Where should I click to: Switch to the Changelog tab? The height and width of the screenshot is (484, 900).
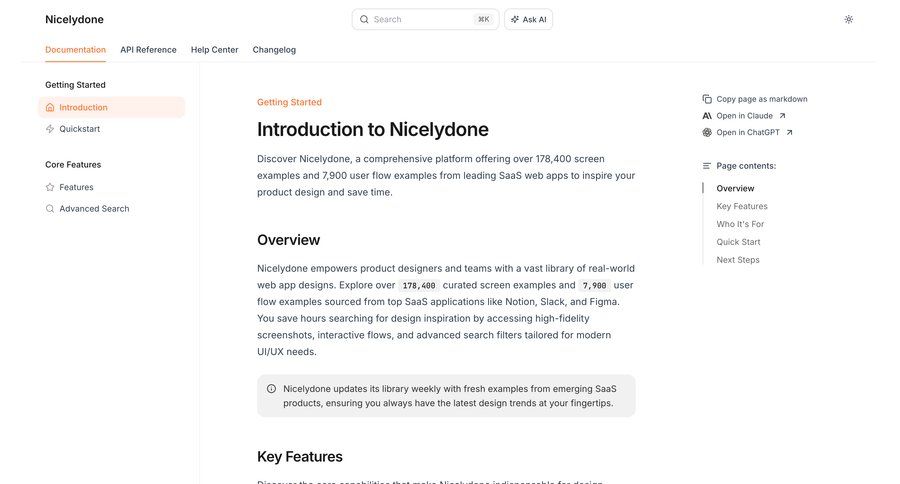(x=274, y=50)
